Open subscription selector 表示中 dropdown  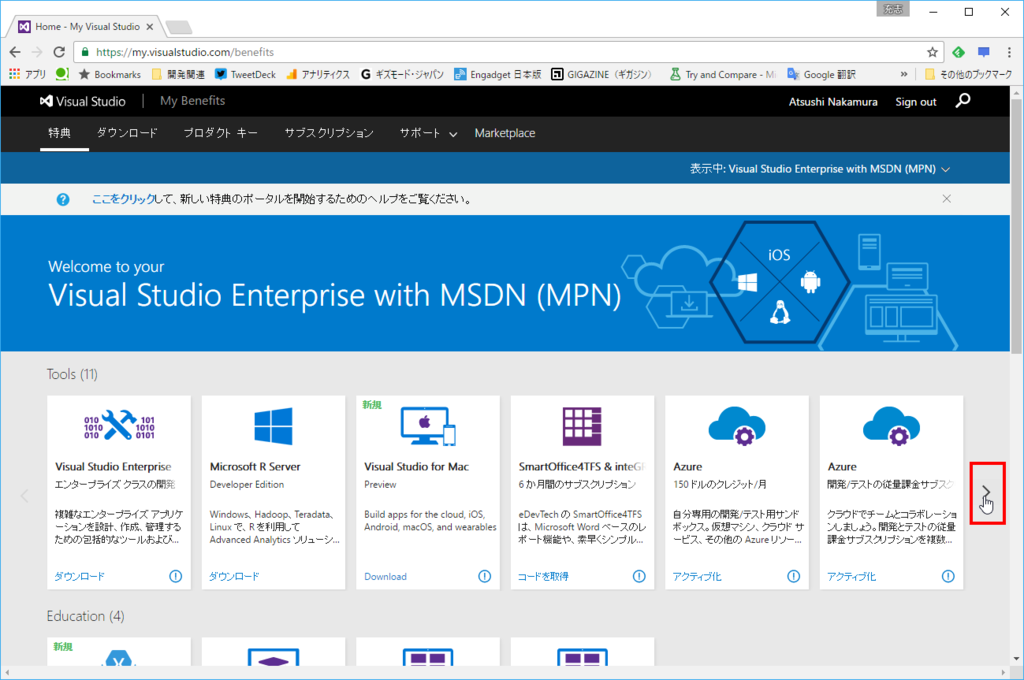[820, 169]
